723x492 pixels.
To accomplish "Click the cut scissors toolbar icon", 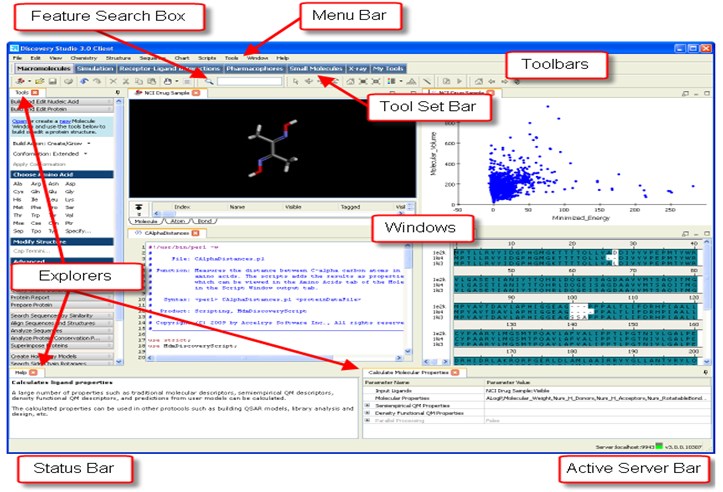I will pyautogui.click(x=125, y=82).
